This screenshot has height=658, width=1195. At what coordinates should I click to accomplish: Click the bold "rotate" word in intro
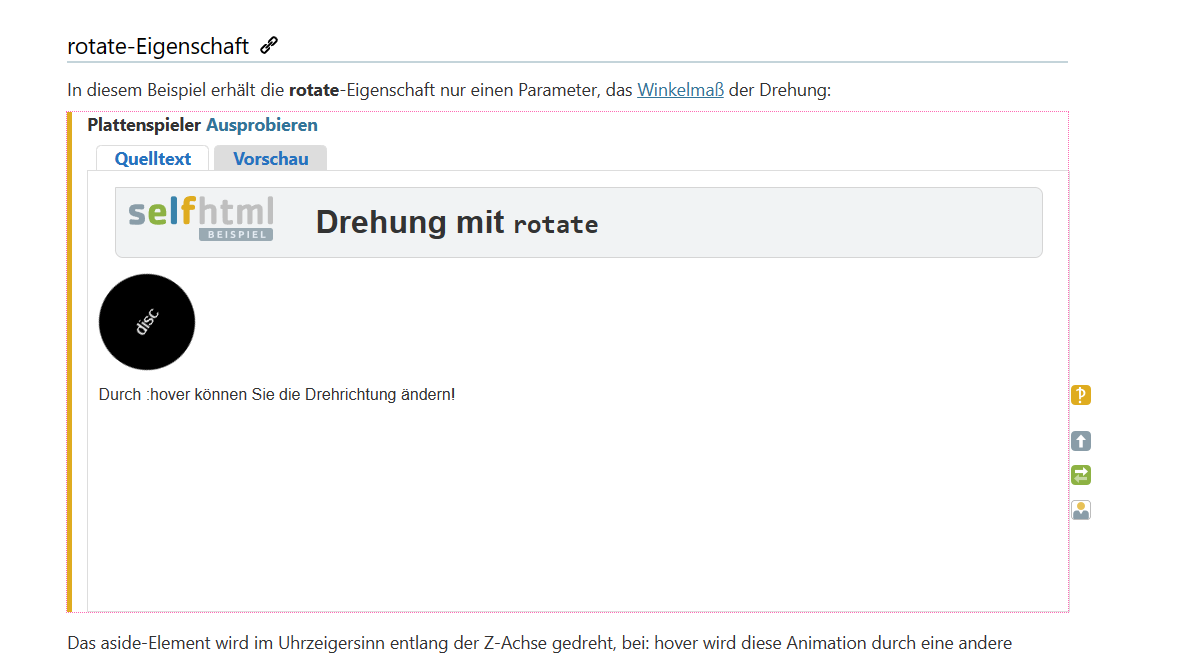(314, 90)
